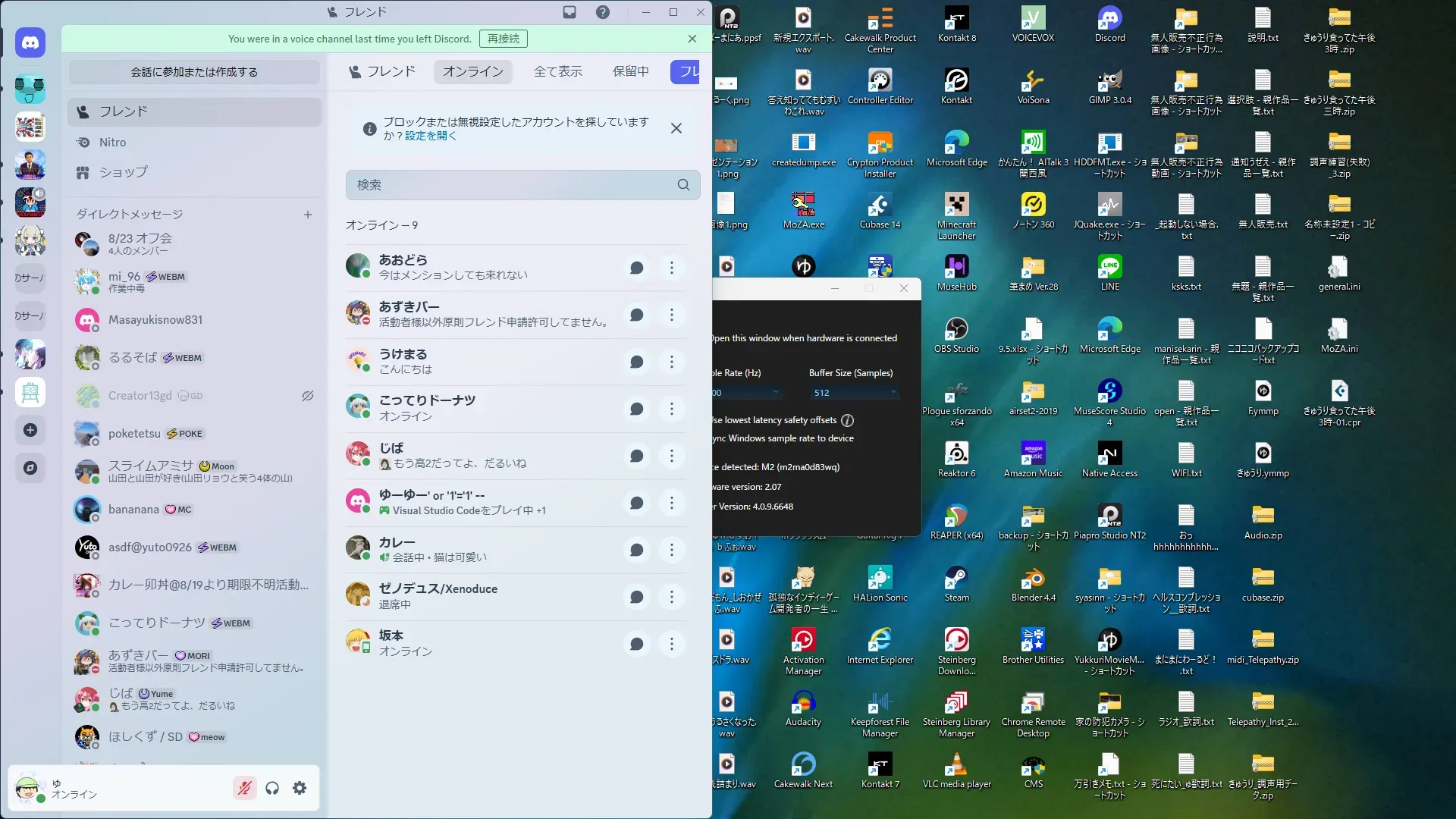Open Discord inbox icon in the title bar
This screenshot has height=819, width=1456.
point(570,12)
